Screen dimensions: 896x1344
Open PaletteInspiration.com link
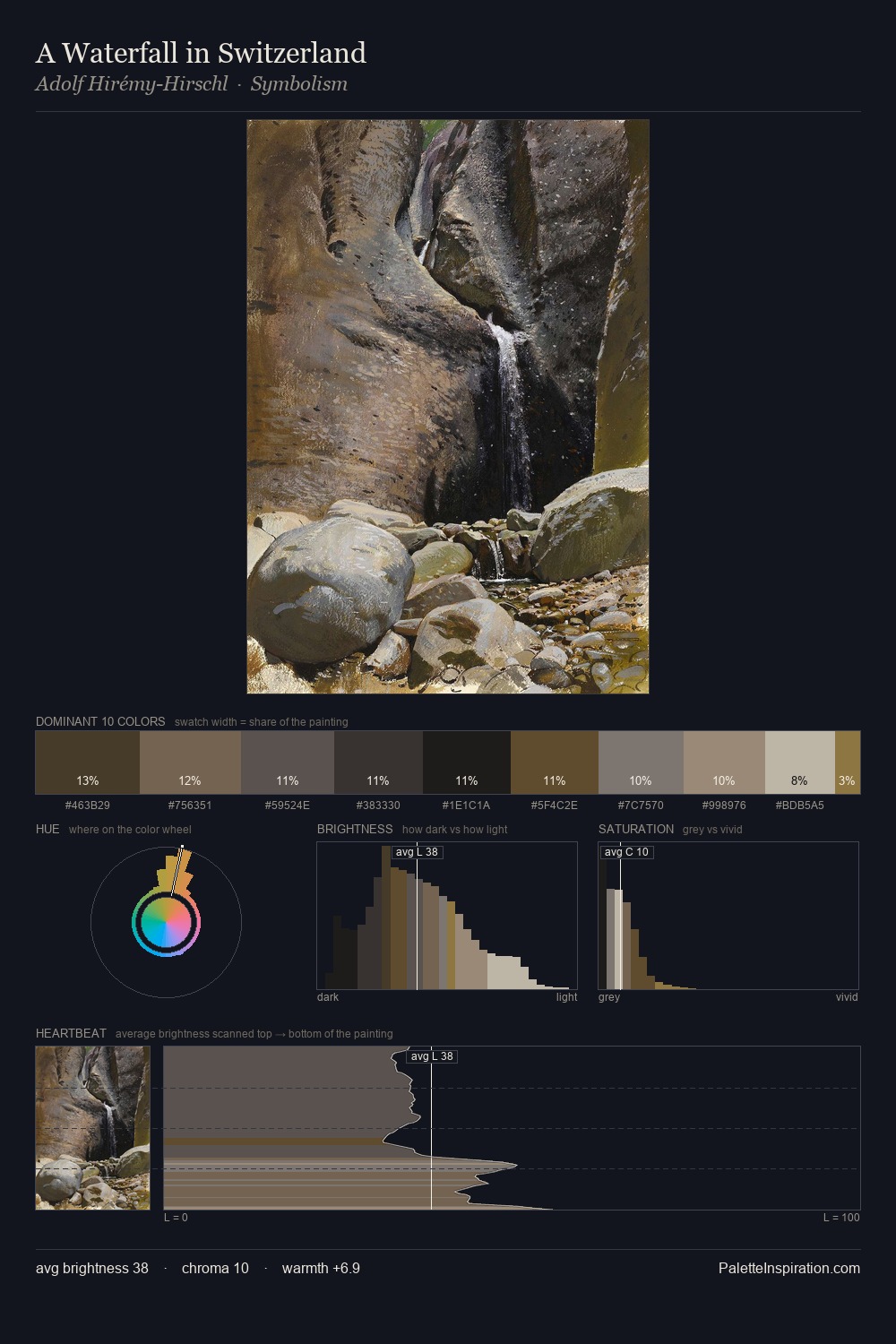click(x=789, y=1268)
